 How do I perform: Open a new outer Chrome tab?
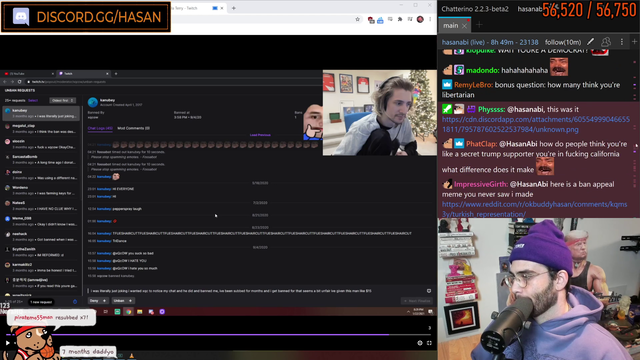(x=233, y=8)
